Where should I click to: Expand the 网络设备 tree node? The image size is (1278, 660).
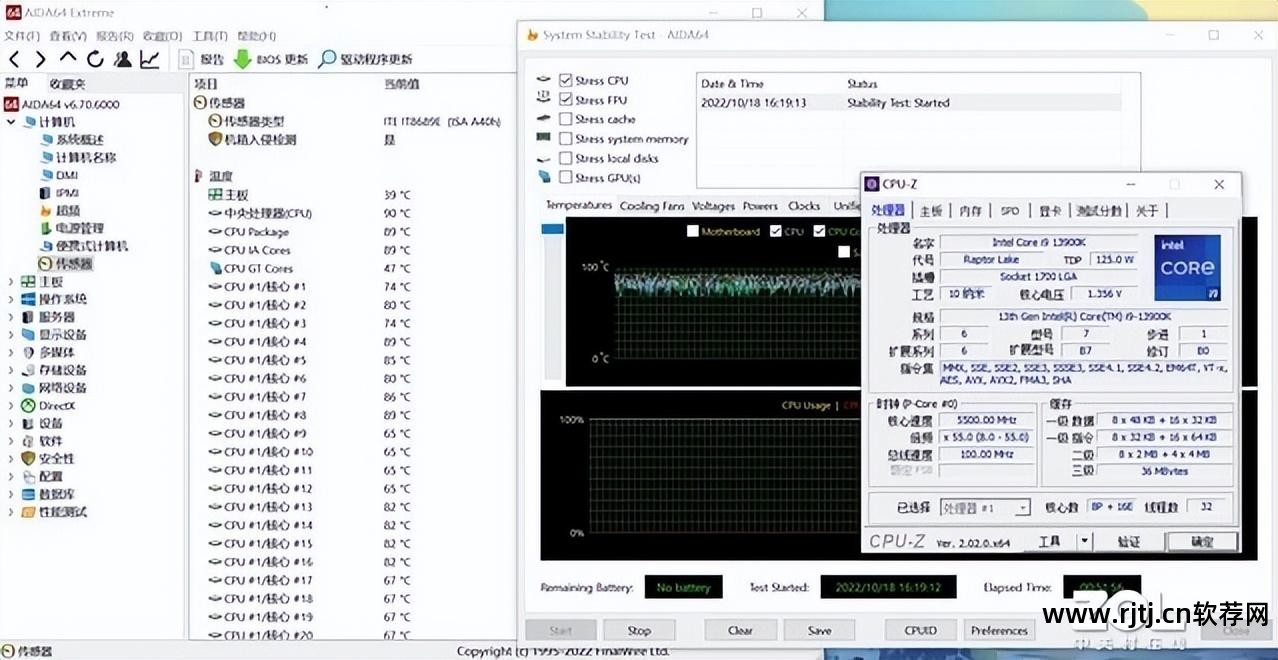pyautogui.click(x=12, y=388)
